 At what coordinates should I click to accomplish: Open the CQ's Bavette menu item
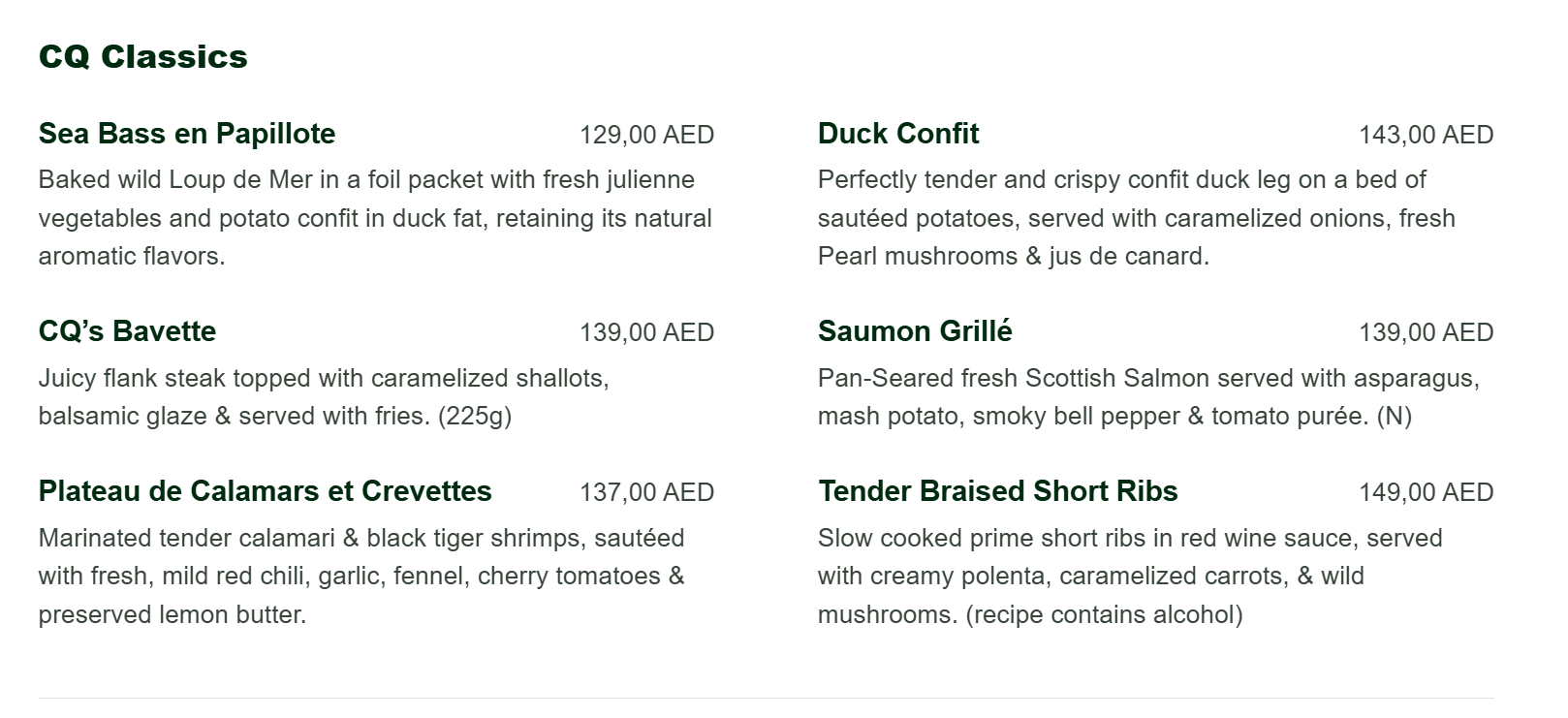point(127,331)
